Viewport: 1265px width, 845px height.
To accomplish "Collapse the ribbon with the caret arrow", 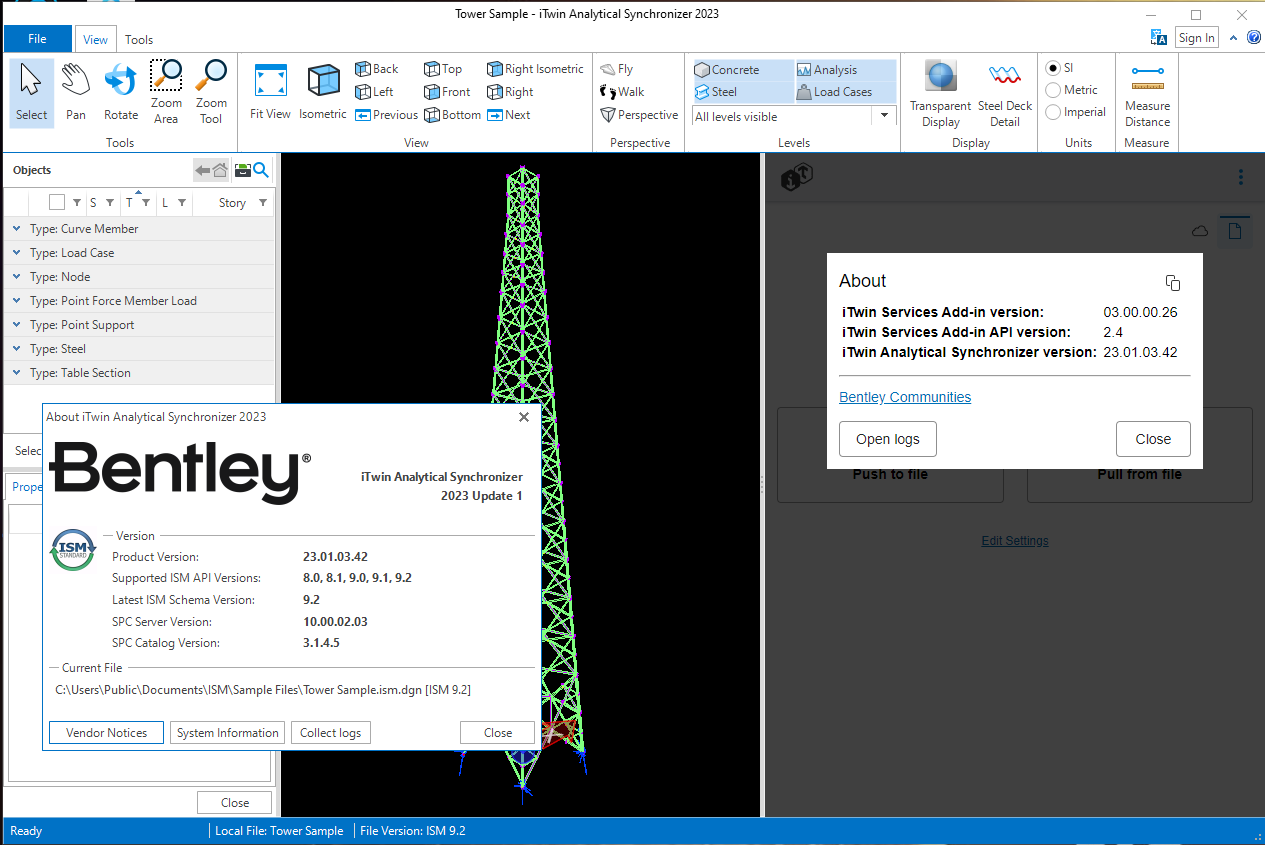I will [1234, 38].
